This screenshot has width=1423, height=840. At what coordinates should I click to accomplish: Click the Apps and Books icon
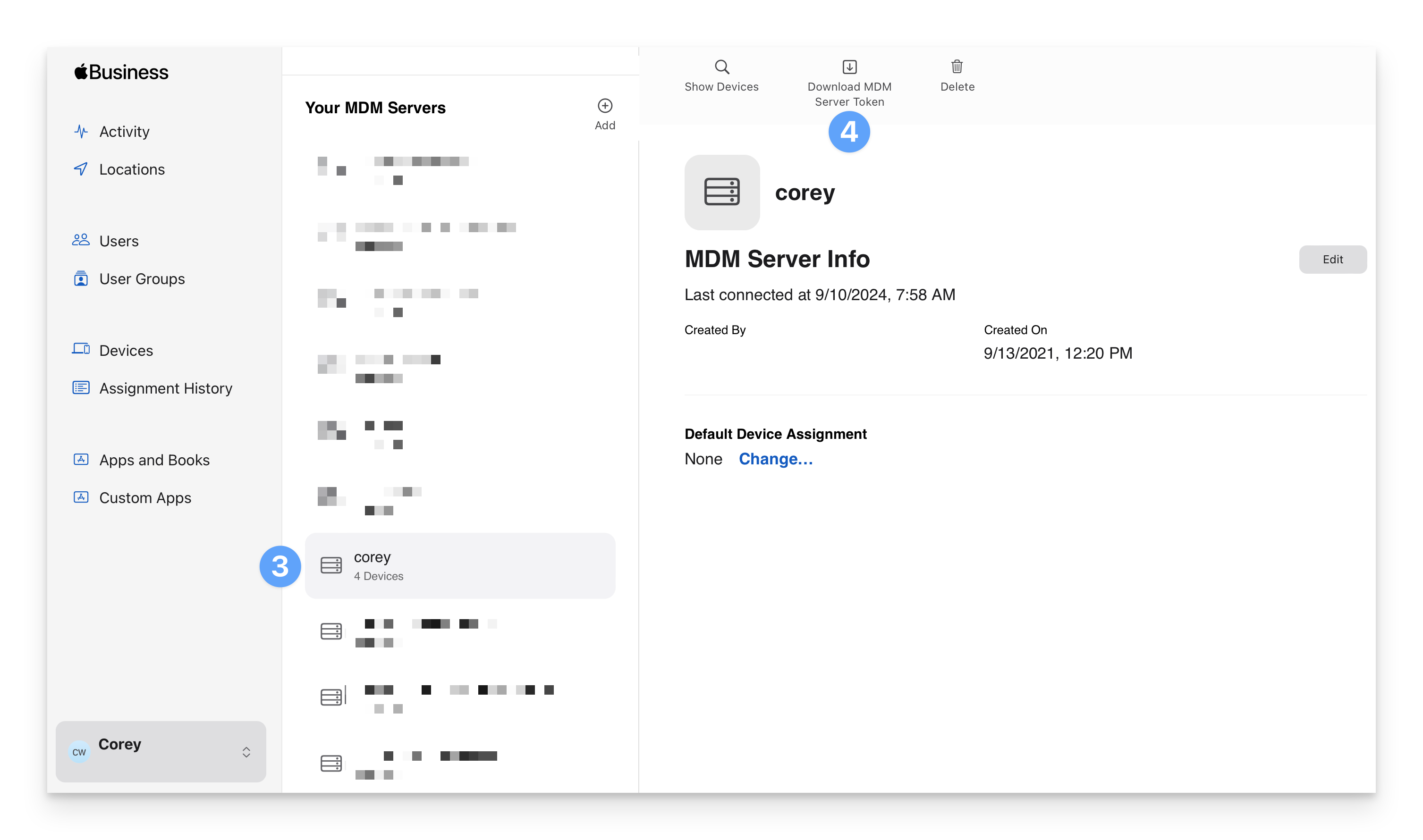point(81,459)
